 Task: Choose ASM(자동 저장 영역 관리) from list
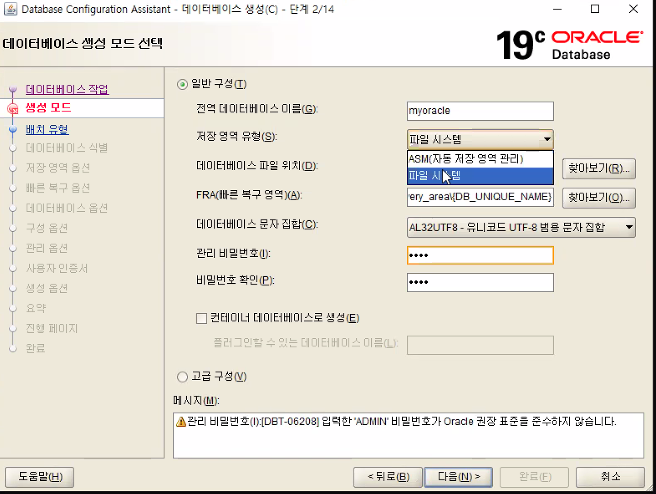pyautogui.click(x=480, y=159)
